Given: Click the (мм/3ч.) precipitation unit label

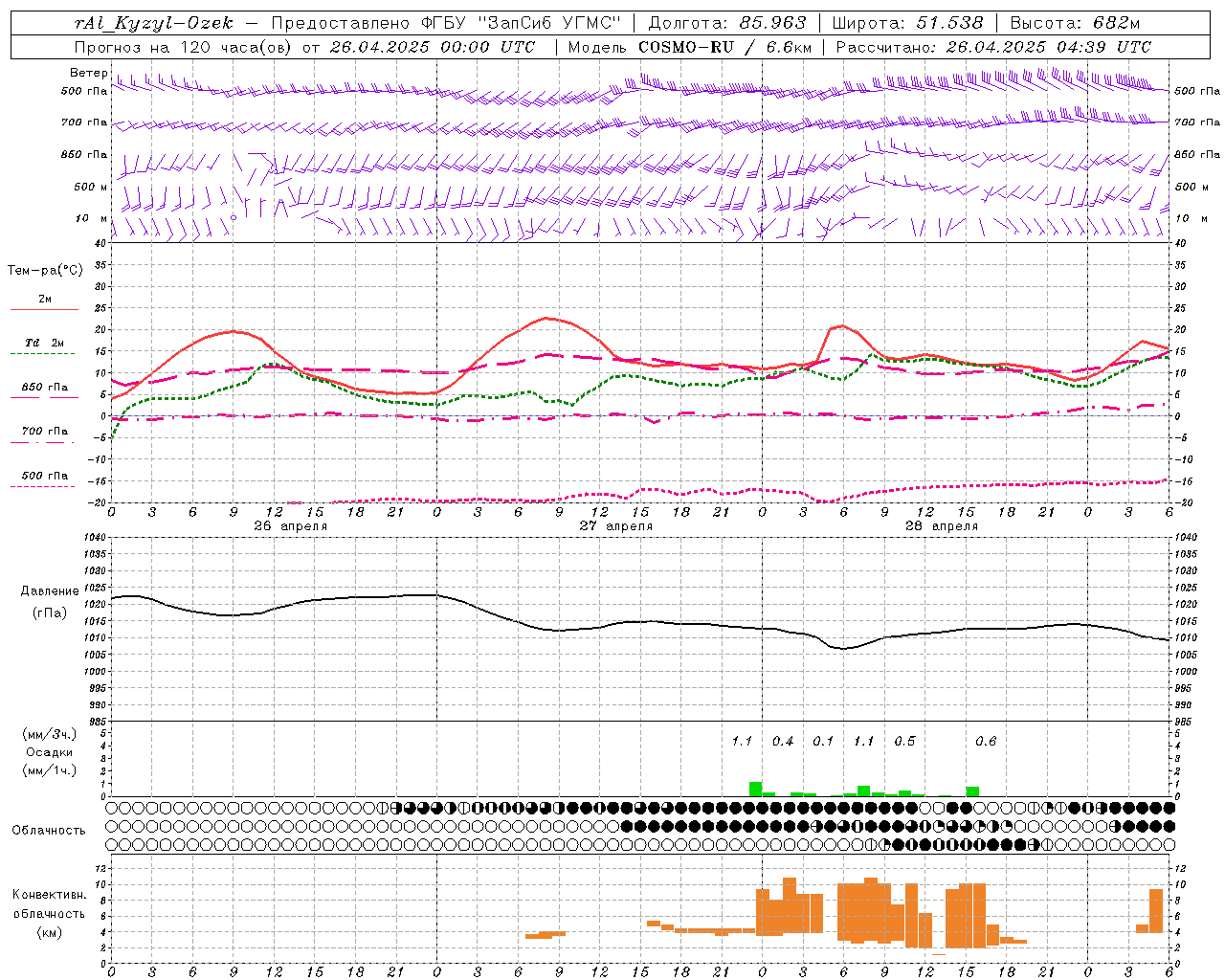Looking at the screenshot, I should [49, 735].
